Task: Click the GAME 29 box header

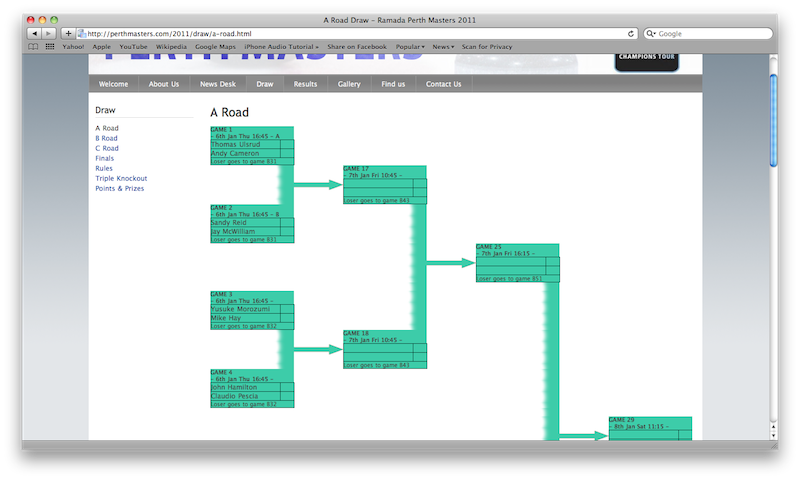Action: coord(650,423)
